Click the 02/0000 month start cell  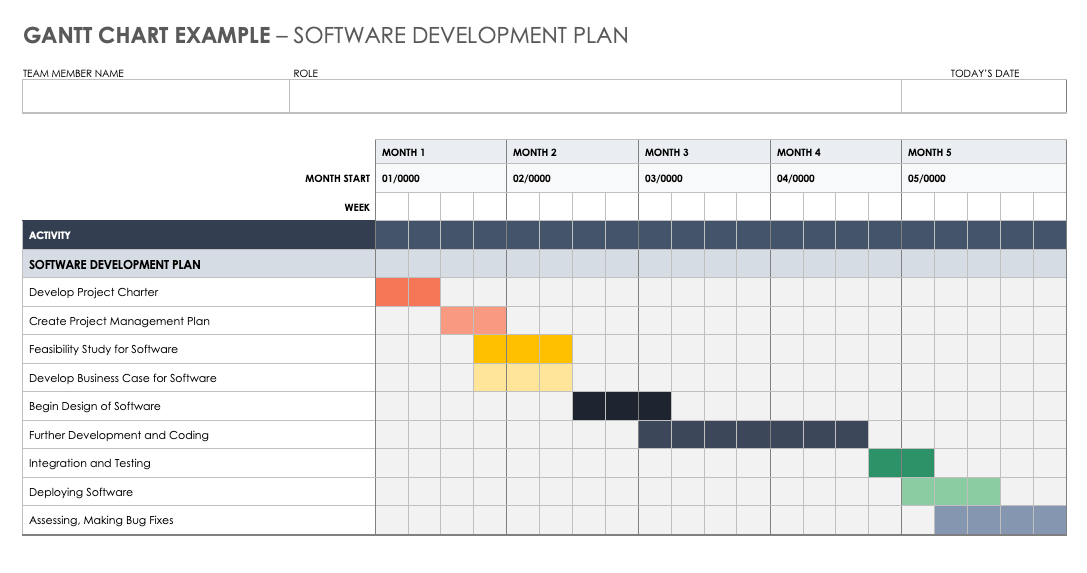click(x=572, y=179)
